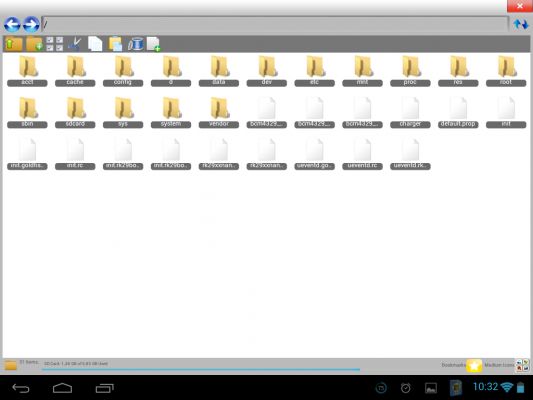This screenshot has width=533, height=400.
Task: Create a new folder
Action: (34, 44)
